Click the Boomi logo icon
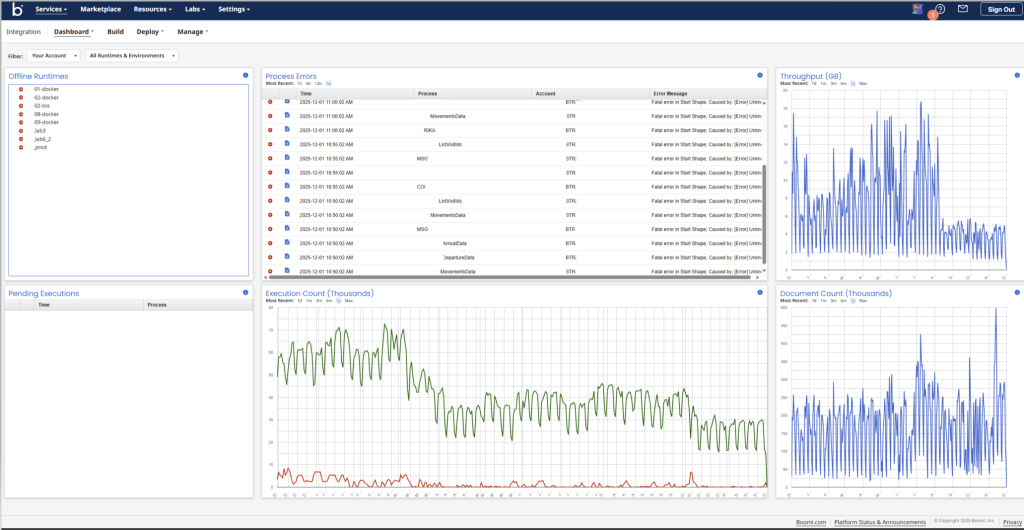Viewport: 1024px width, 530px height. (16, 9)
